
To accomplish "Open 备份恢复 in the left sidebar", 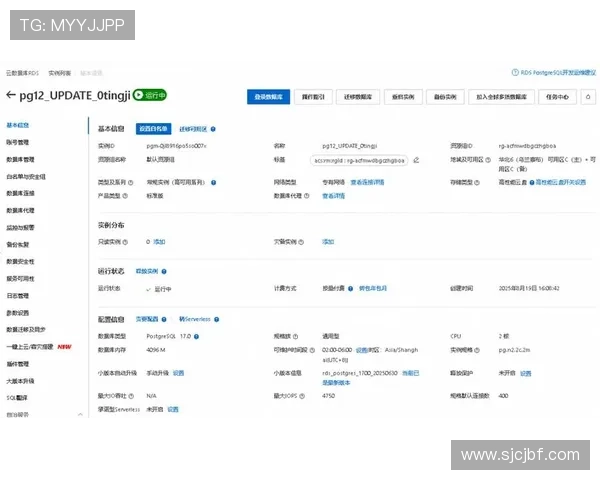I will [x=18, y=245].
